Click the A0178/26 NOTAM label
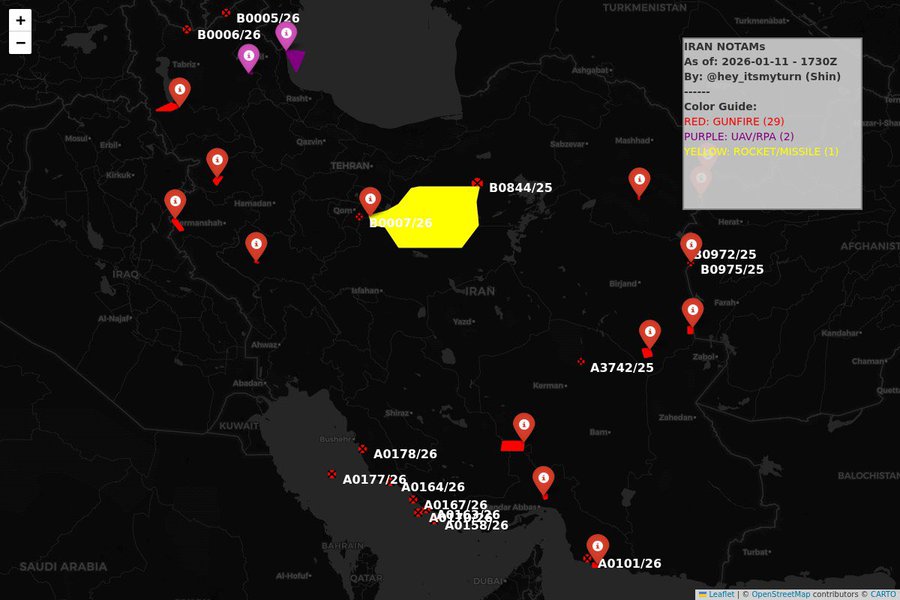 (405, 454)
